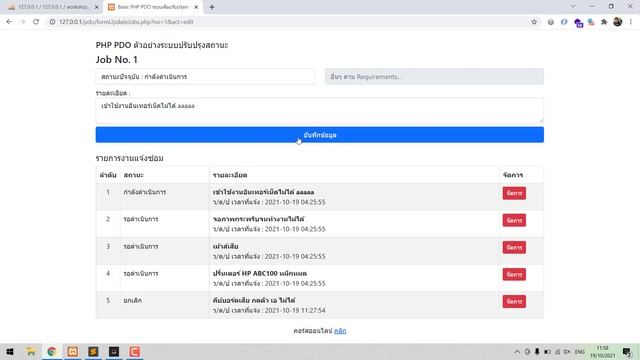The width and height of the screenshot is (640, 360).
Task: Click the blue save data button
Action: pos(320,135)
